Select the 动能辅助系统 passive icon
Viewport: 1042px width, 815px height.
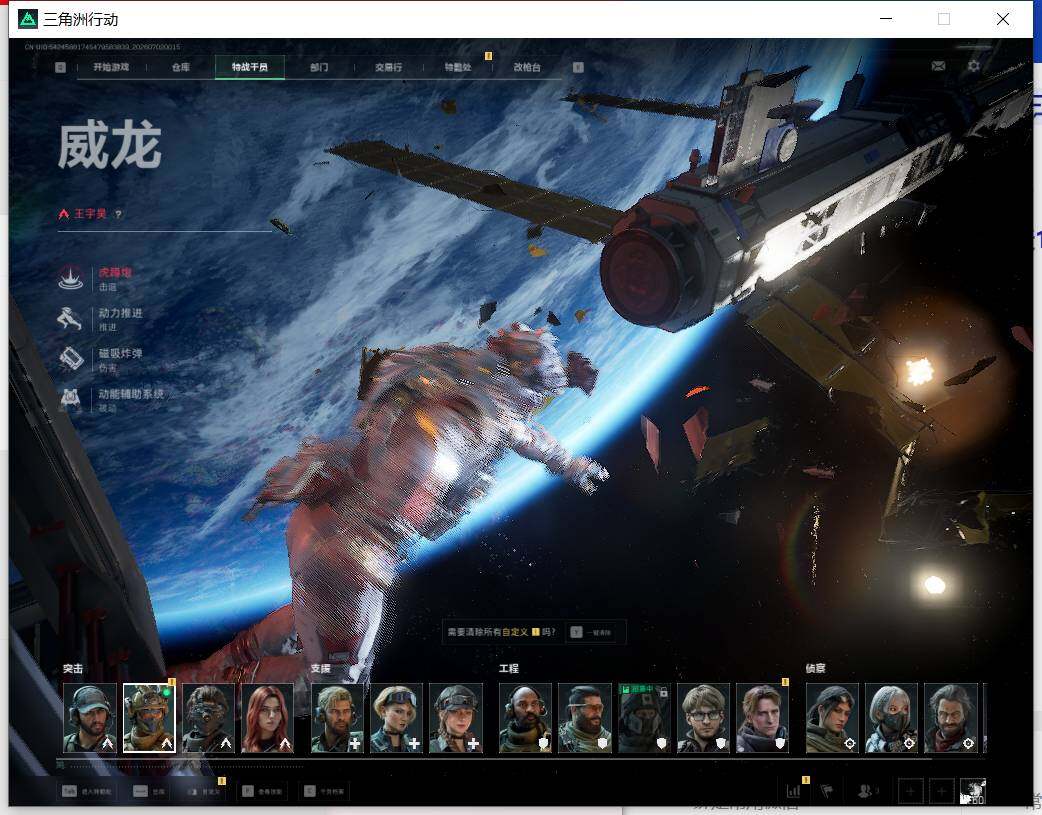(x=70, y=400)
